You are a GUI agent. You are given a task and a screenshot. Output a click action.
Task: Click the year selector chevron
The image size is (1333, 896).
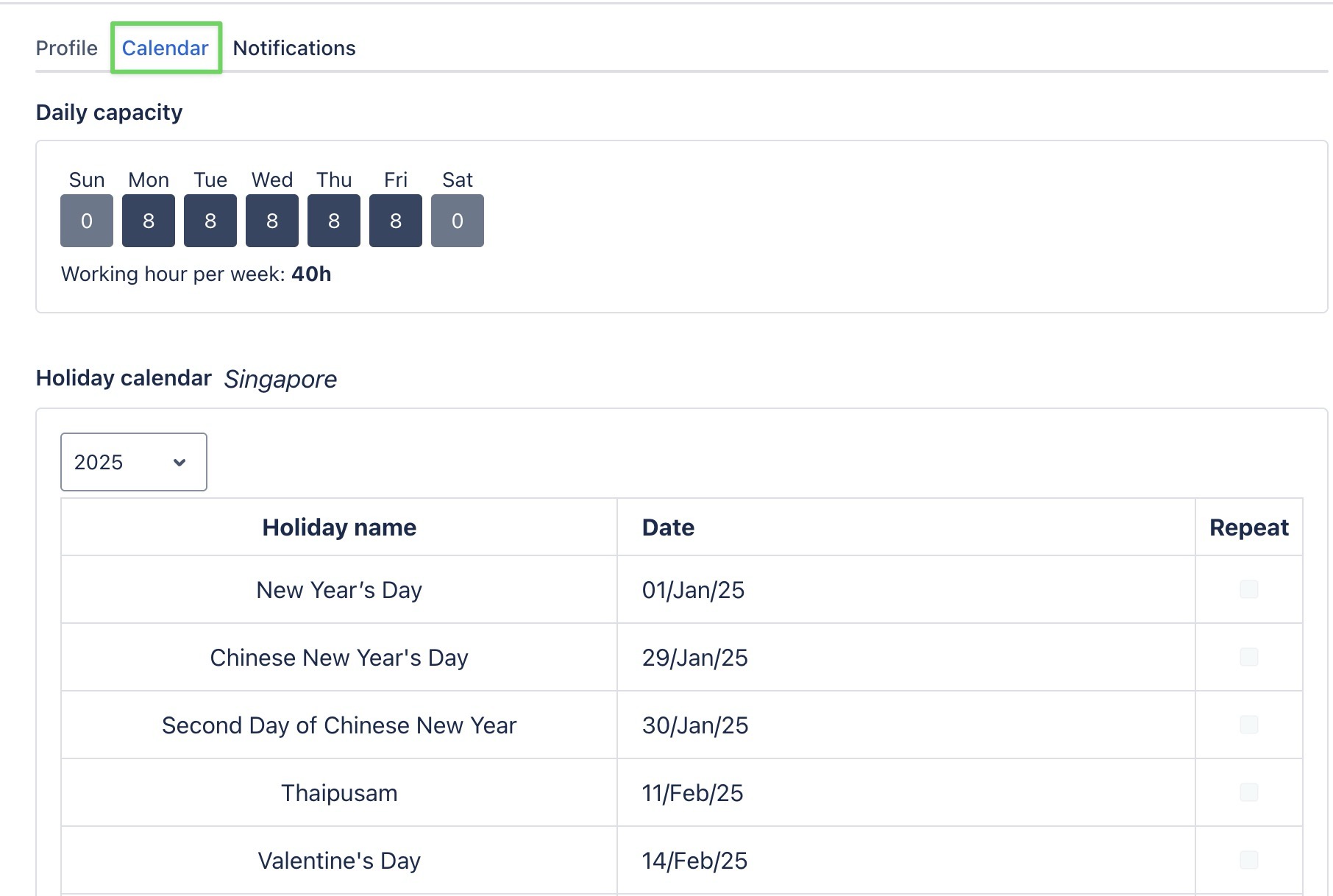(x=180, y=462)
